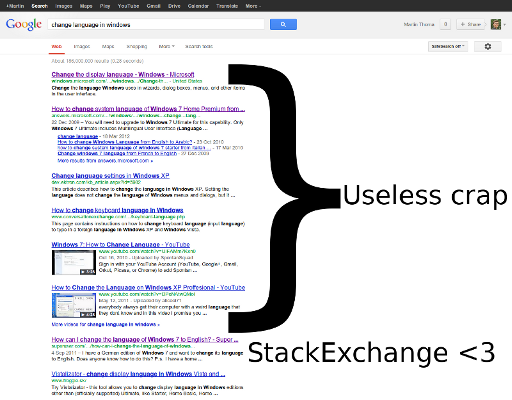512x400 pixels.
Task: Open YouTube in the top bar
Action: click(128, 6)
